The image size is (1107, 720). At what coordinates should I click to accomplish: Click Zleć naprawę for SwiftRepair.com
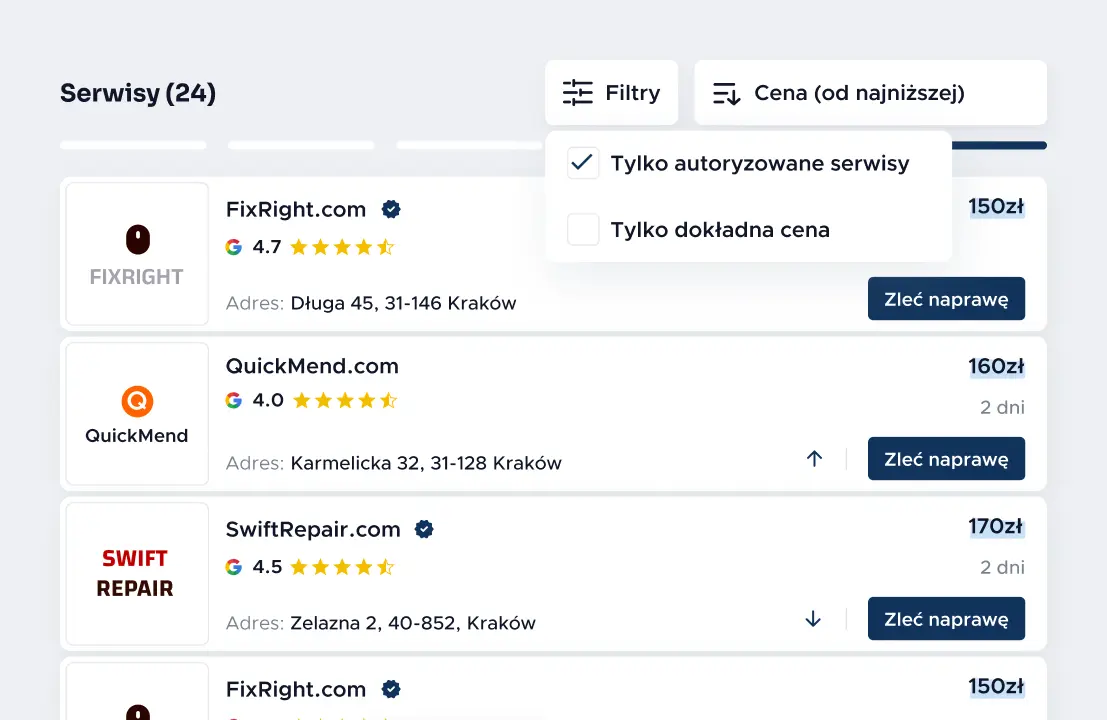(x=946, y=618)
